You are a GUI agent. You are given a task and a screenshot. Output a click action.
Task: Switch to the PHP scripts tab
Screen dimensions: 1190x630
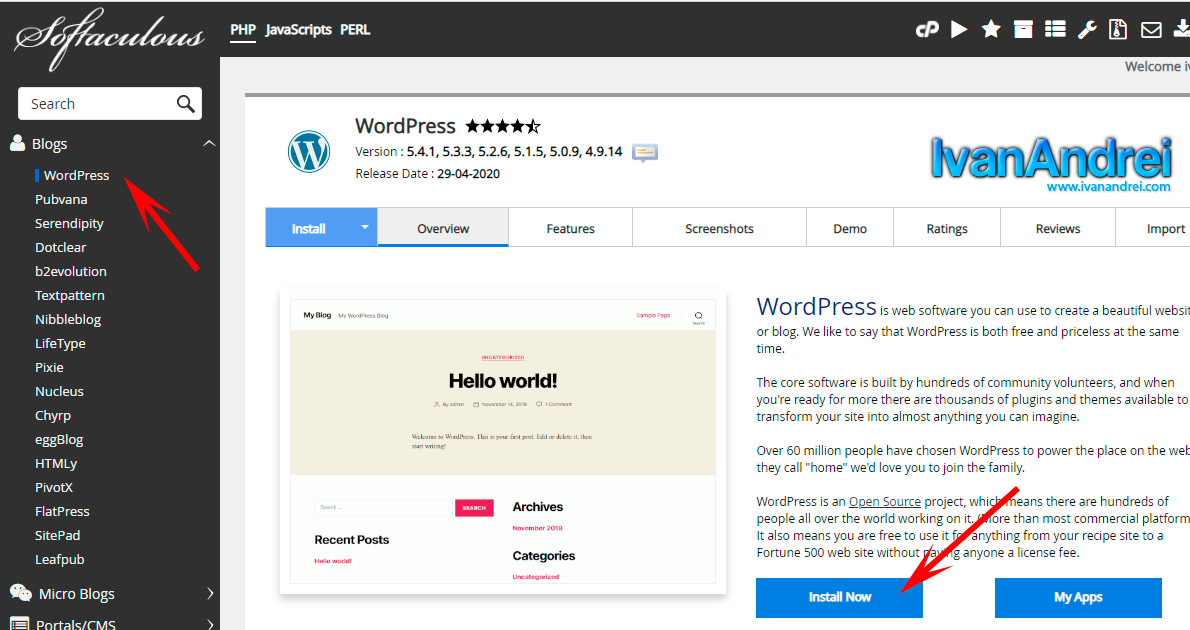pyautogui.click(x=243, y=30)
